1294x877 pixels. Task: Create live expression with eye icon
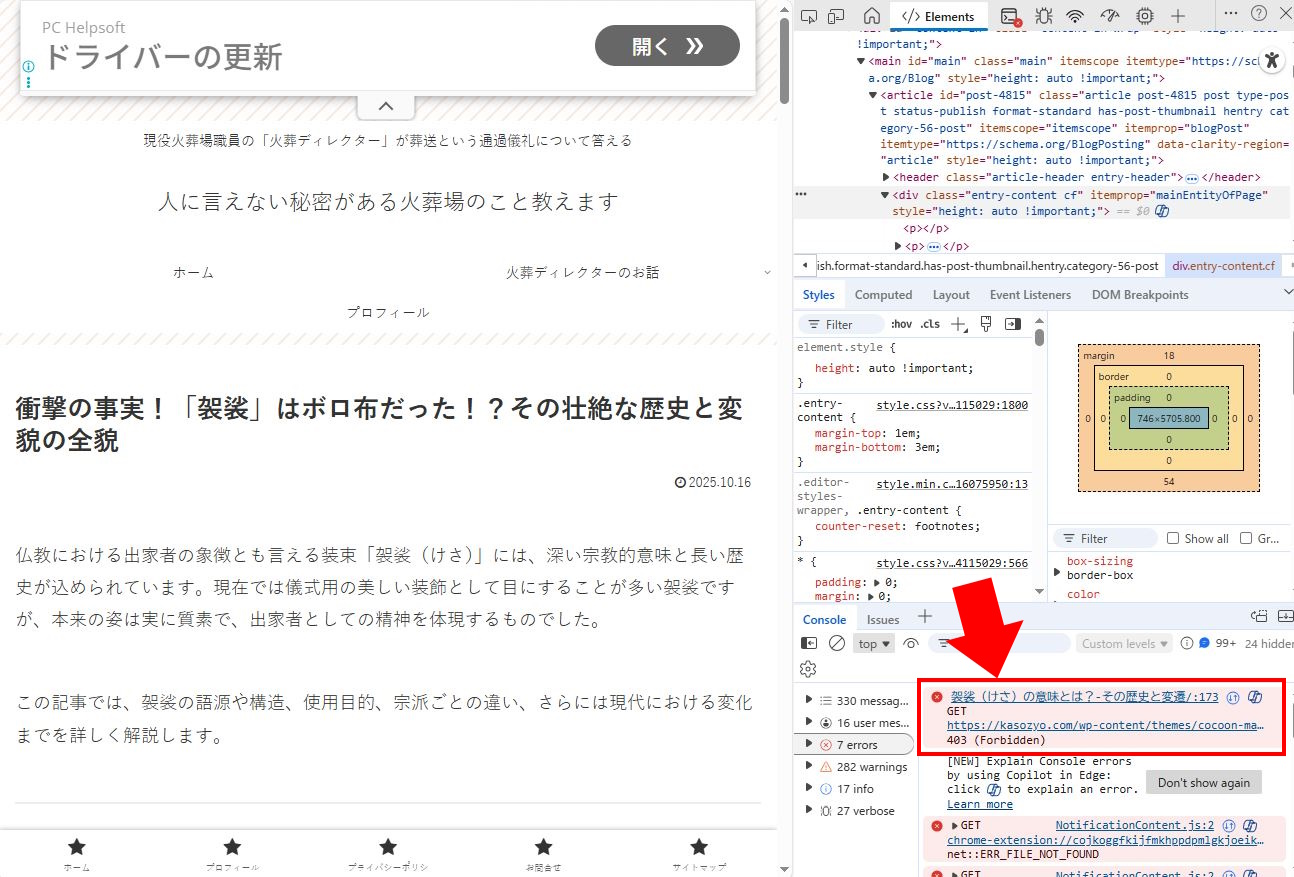point(910,644)
